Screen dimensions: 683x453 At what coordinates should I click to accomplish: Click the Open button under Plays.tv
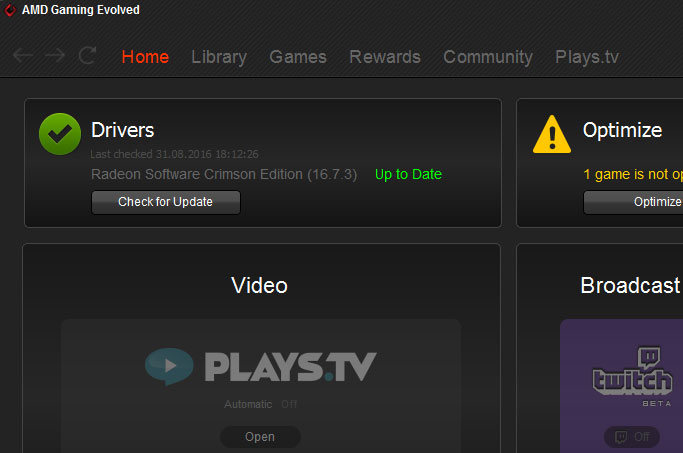260,437
